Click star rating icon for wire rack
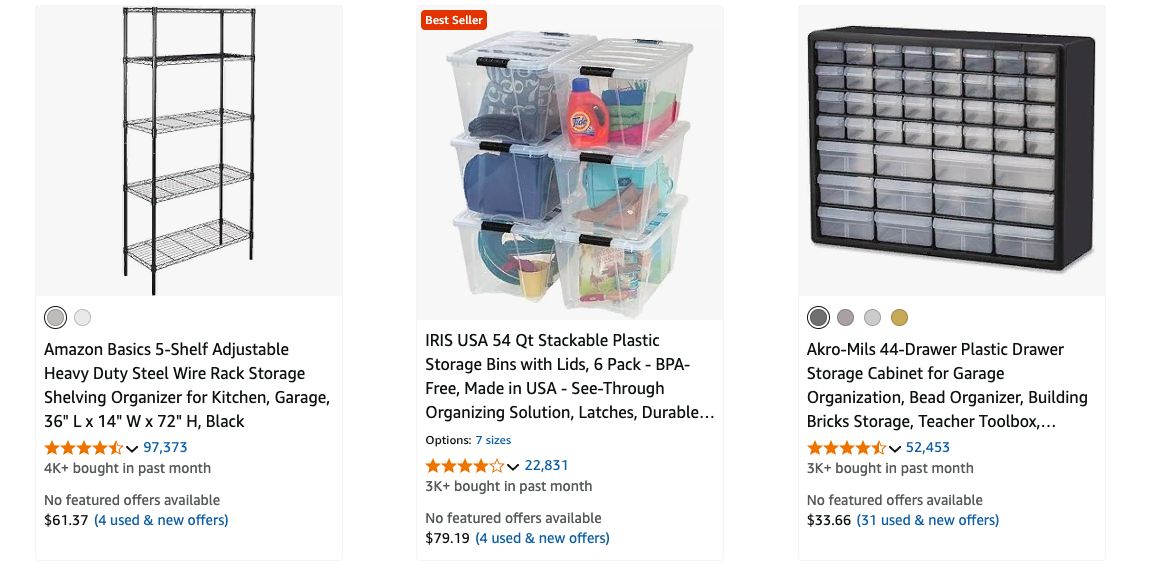The image size is (1162, 568). pos(84,448)
